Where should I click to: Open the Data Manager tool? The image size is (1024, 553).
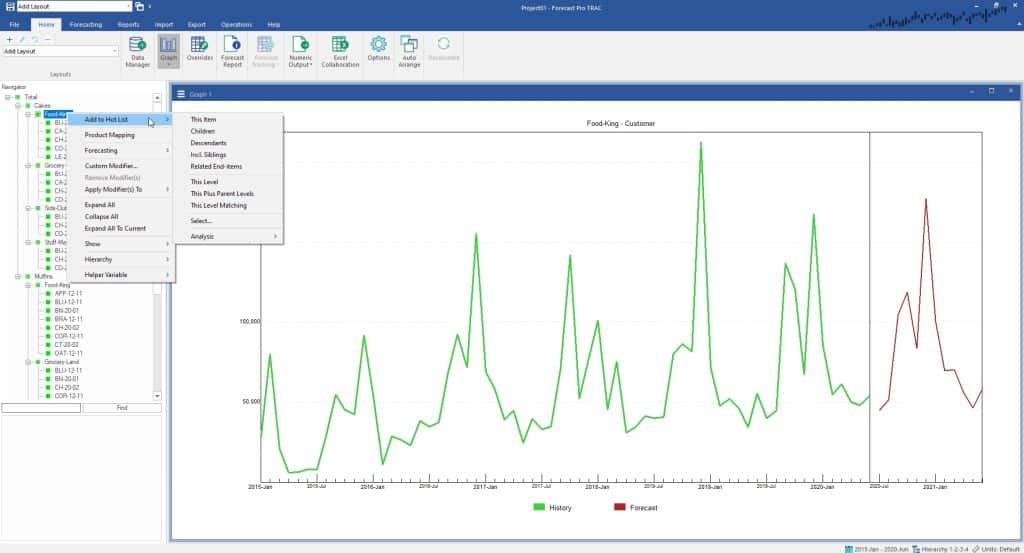(x=138, y=51)
